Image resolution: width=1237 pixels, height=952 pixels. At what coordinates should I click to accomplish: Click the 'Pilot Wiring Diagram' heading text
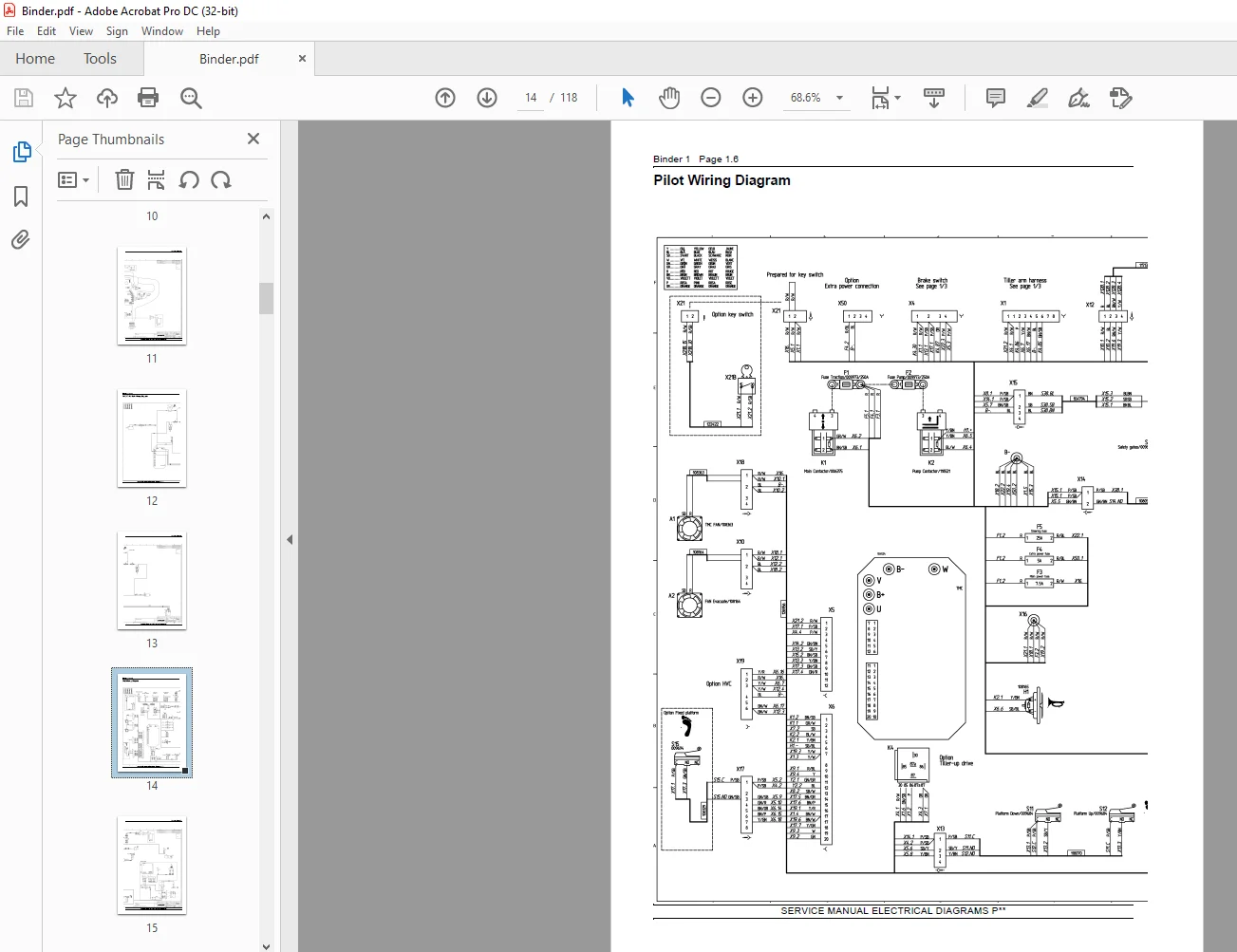coord(722,180)
